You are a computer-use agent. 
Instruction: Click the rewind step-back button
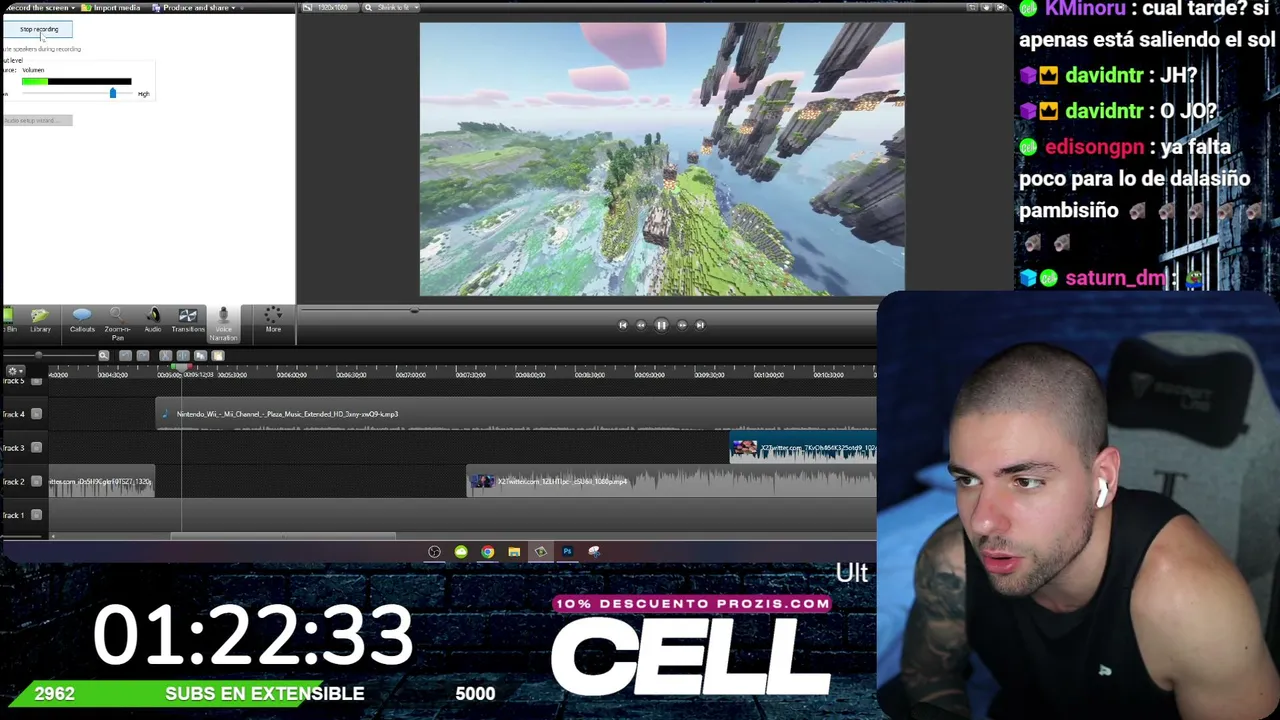tap(641, 325)
